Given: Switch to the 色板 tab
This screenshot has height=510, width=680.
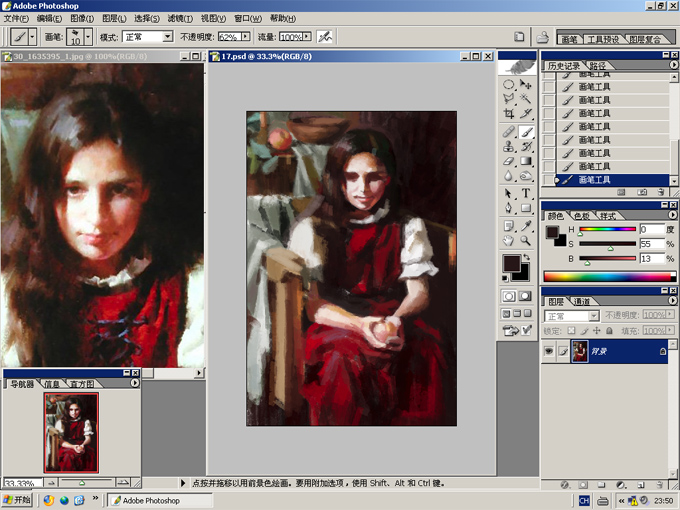Looking at the screenshot, I should pos(582,216).
